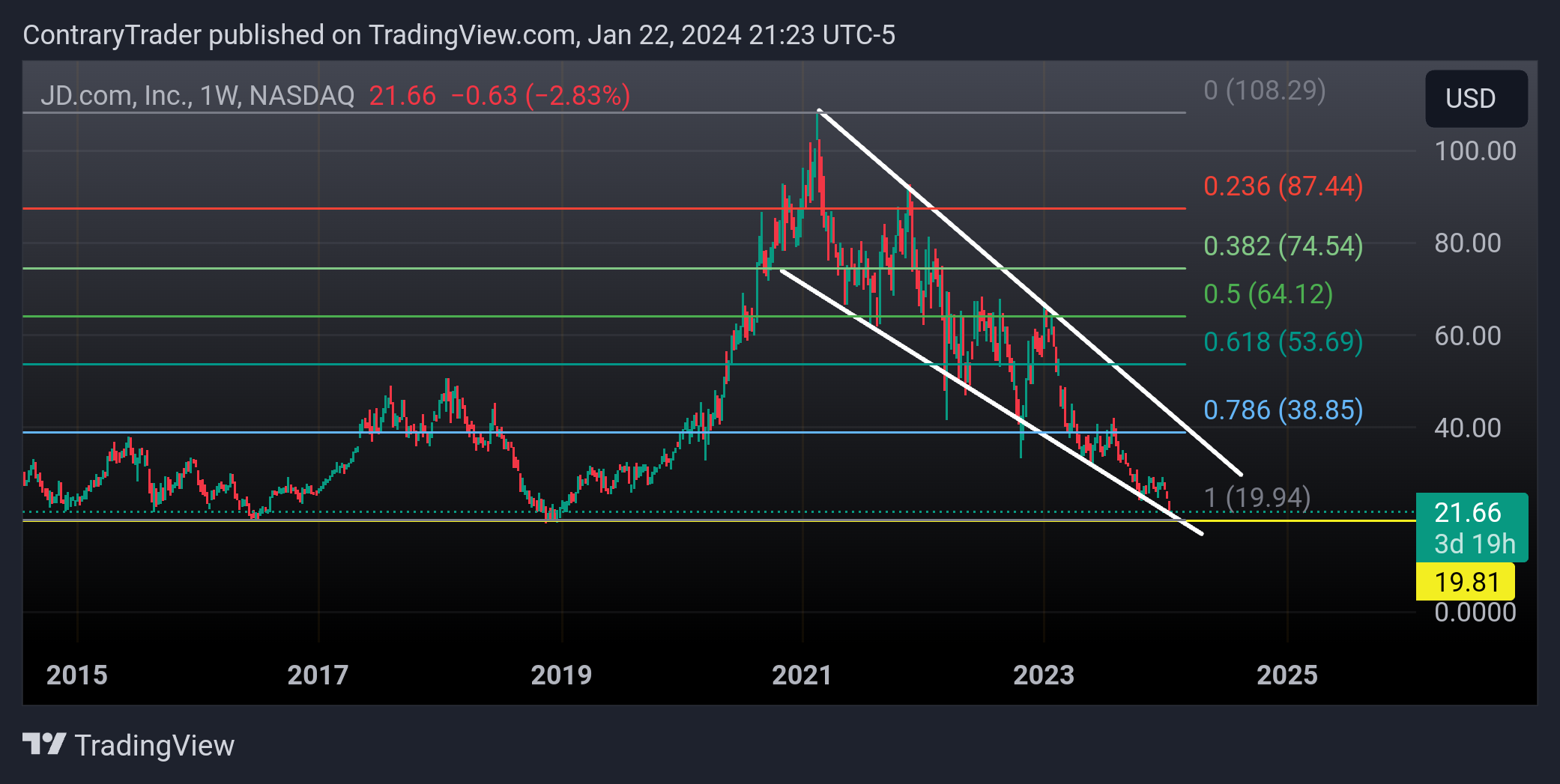Select the upper white channel trendline
Viewport: 1560px width, 784px height.
1030,292
